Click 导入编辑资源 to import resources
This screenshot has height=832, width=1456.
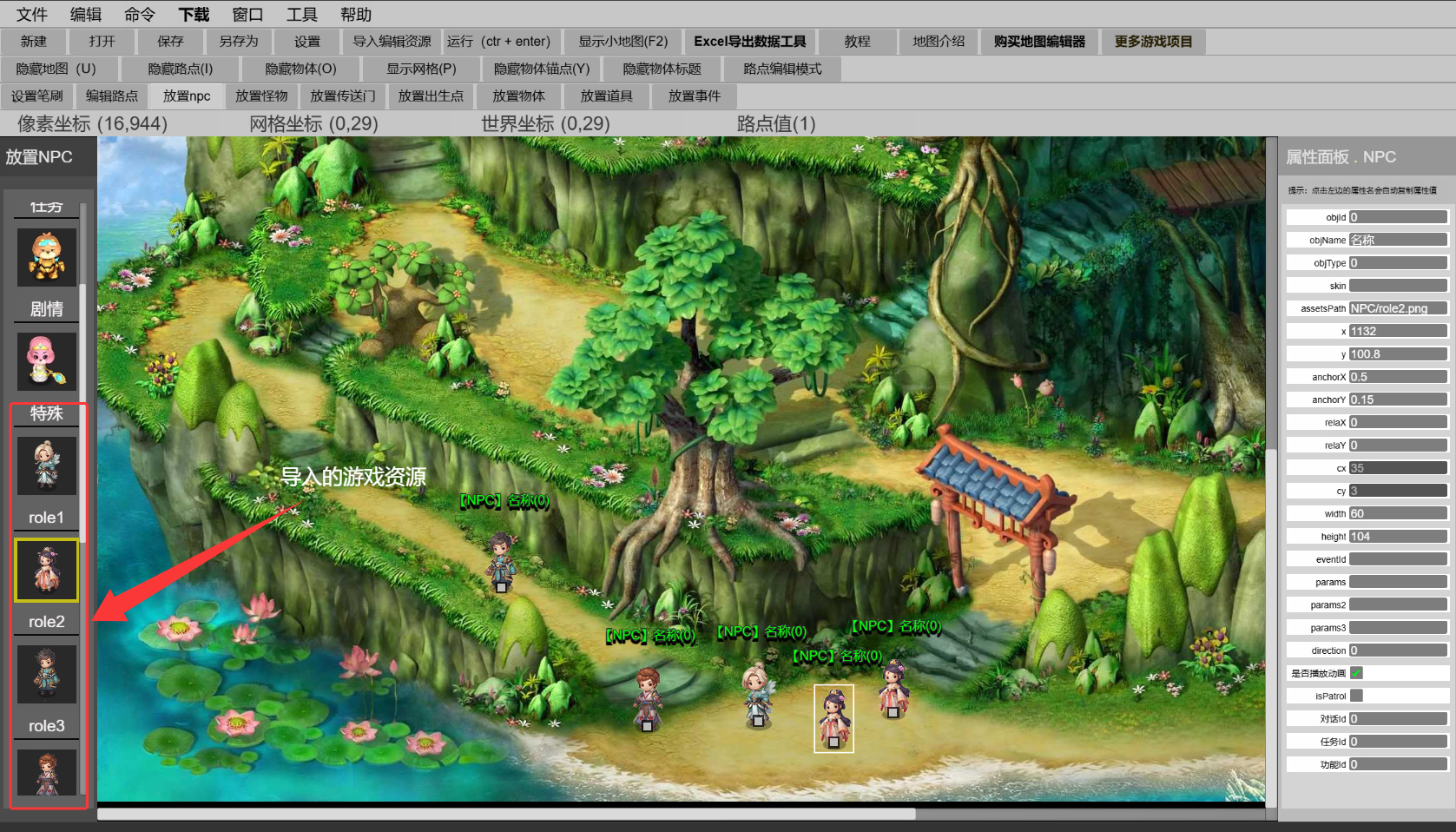392,42
